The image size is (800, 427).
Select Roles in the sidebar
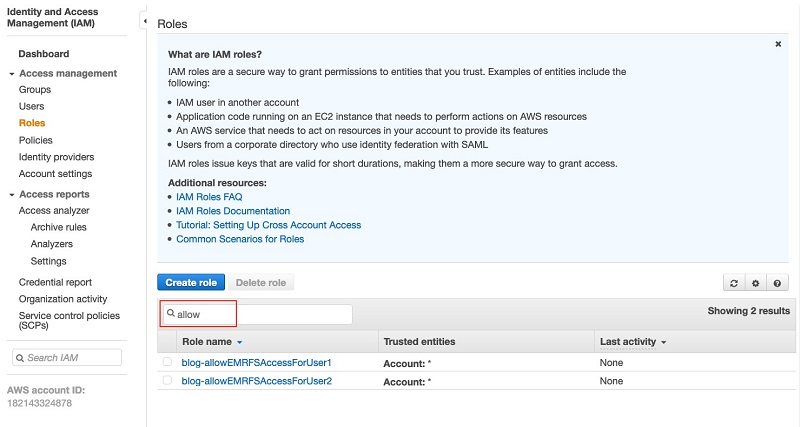point(32,123)
